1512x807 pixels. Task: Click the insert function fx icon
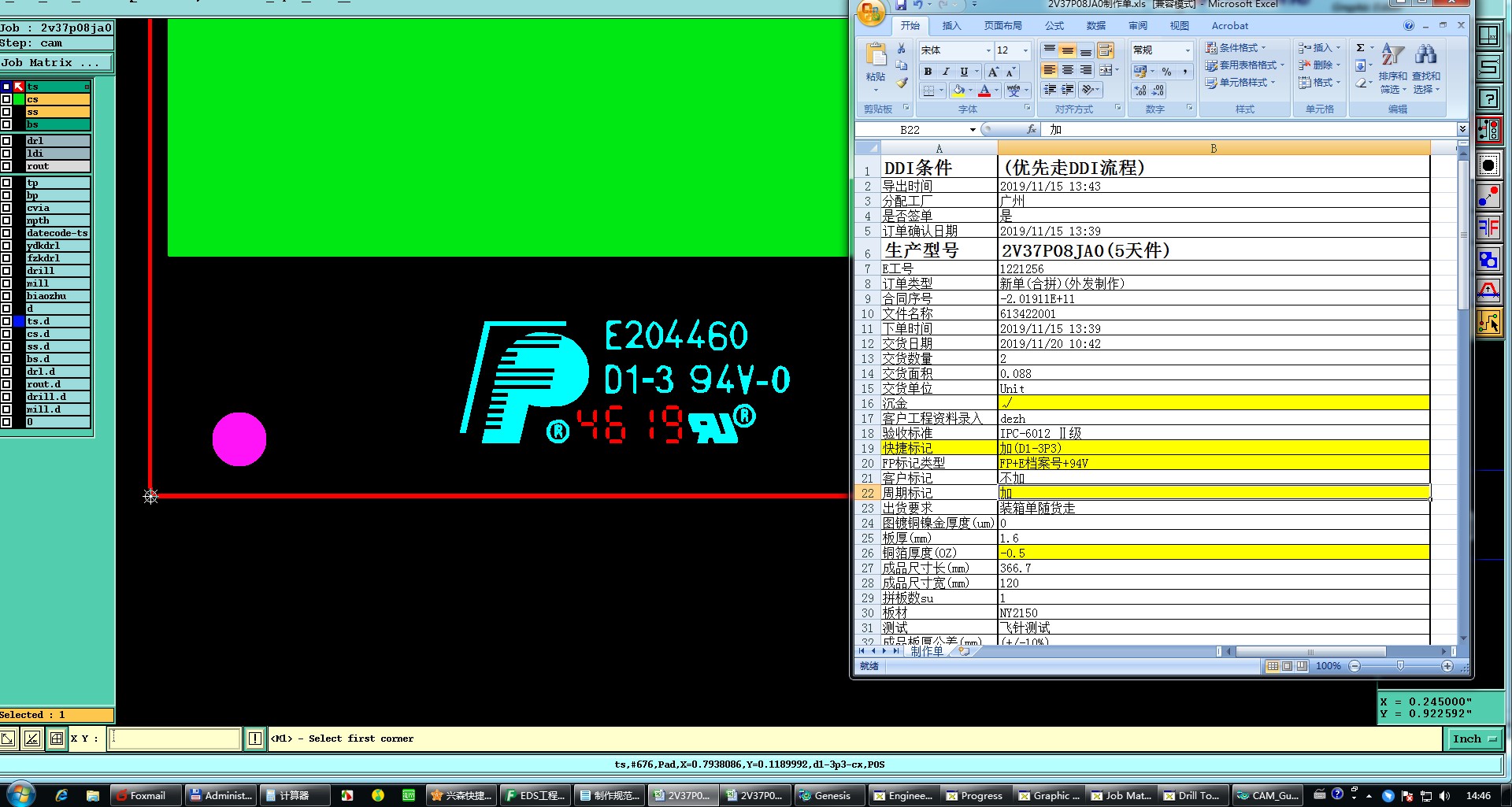point(1032,129)
